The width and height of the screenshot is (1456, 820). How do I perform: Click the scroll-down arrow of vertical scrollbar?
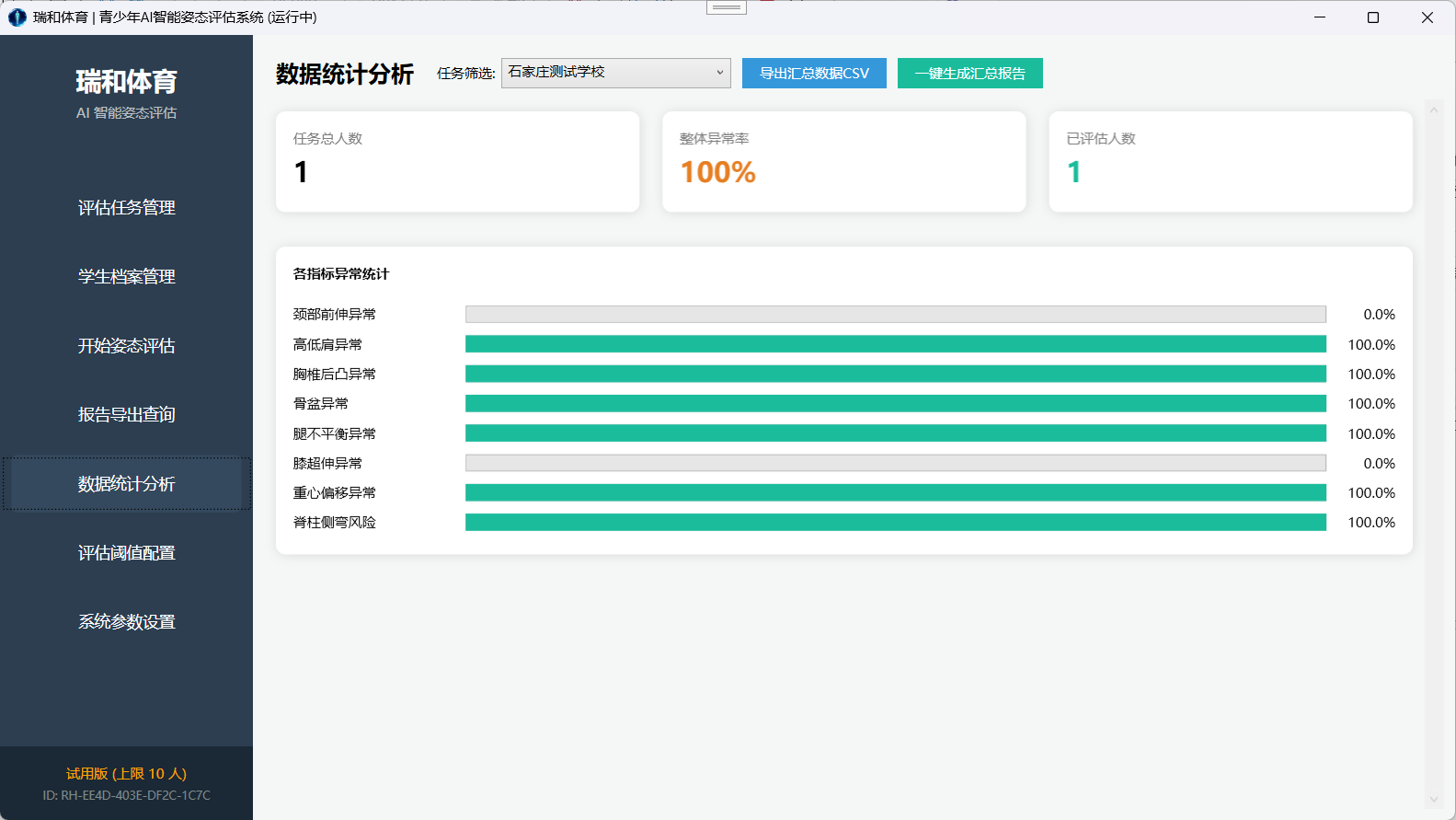coord(1434,800)
